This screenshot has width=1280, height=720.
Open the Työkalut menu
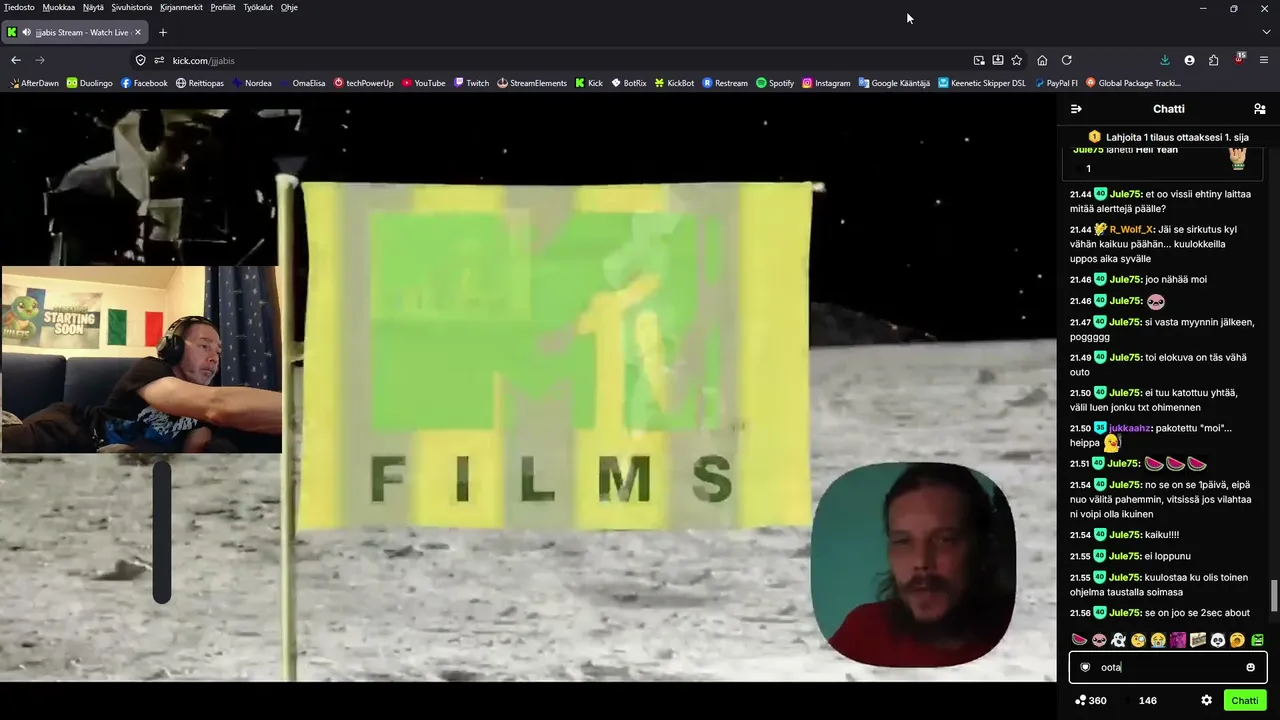coord(258,7)
